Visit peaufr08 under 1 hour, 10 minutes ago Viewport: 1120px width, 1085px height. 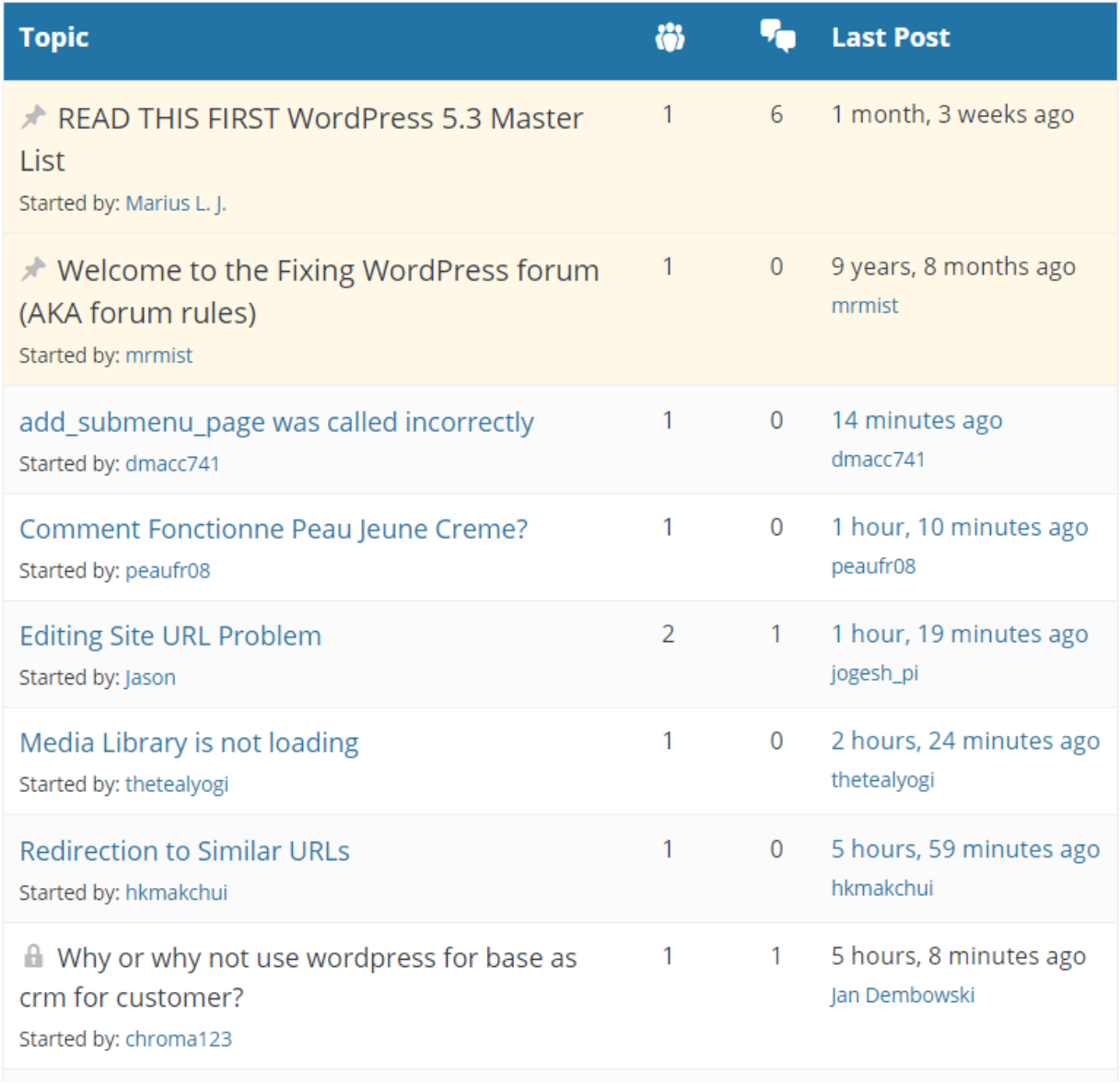click(873, 566)
